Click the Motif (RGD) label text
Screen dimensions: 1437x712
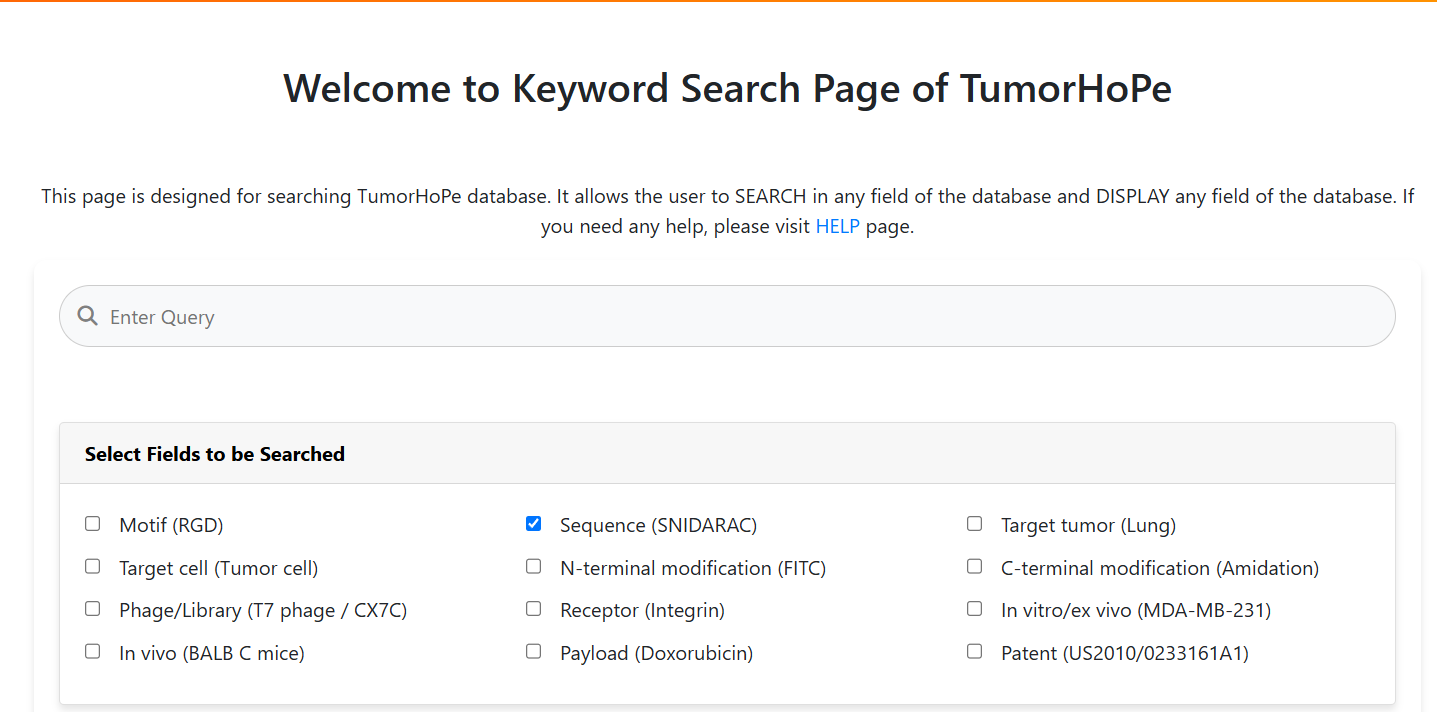(170, 524)
